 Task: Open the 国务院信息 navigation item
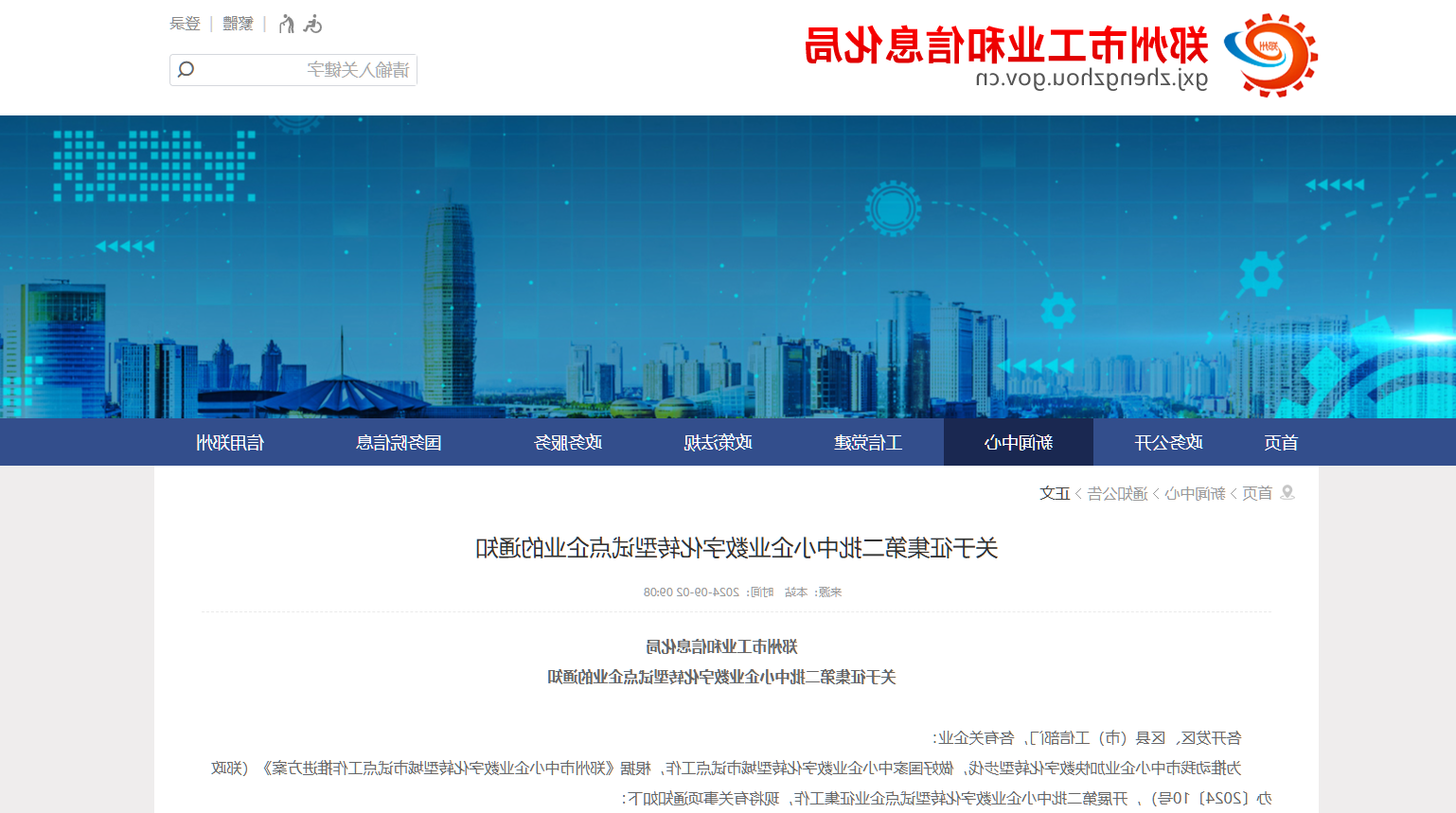[x=399, y=442]
